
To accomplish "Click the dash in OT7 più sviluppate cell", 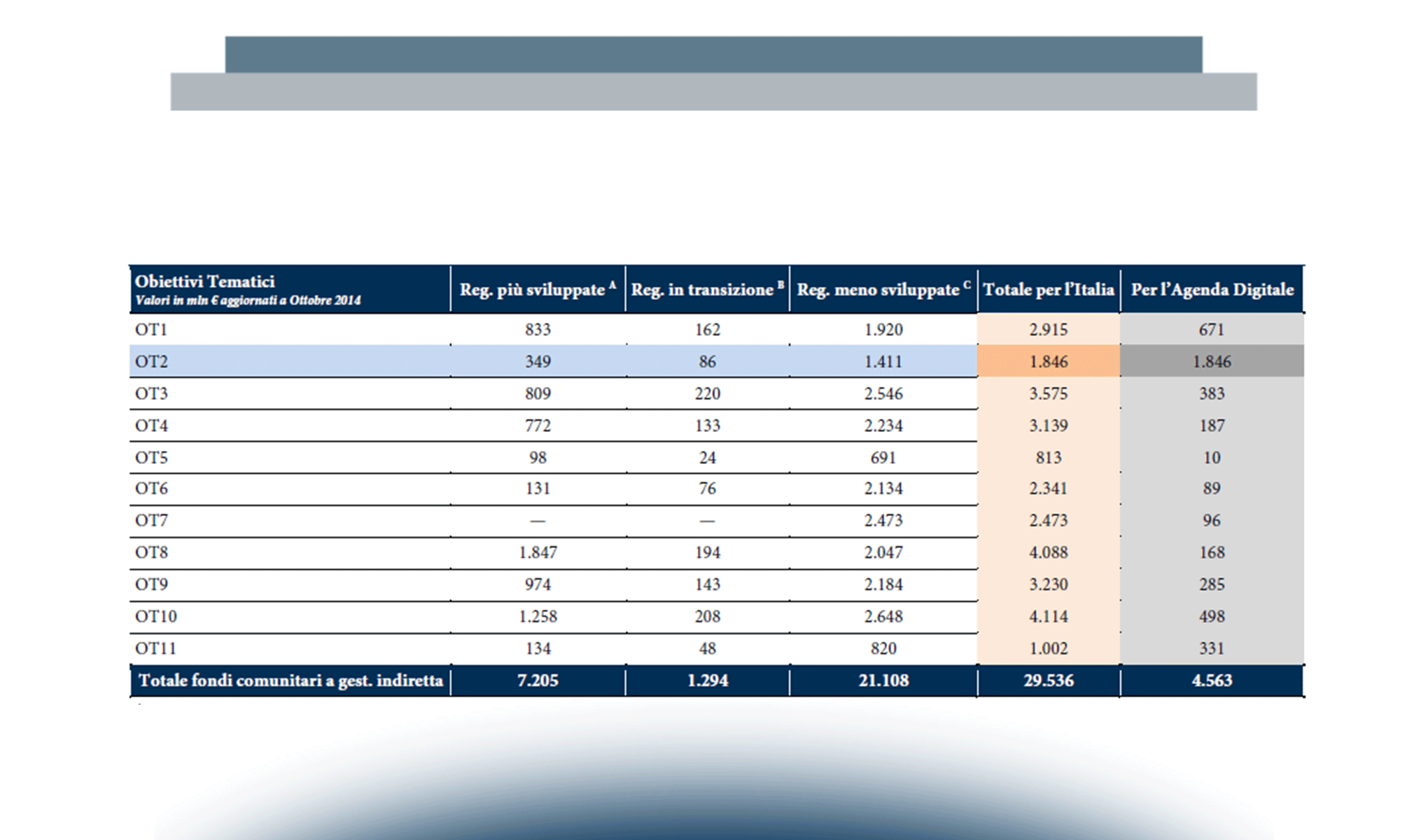I will point(538,521).
